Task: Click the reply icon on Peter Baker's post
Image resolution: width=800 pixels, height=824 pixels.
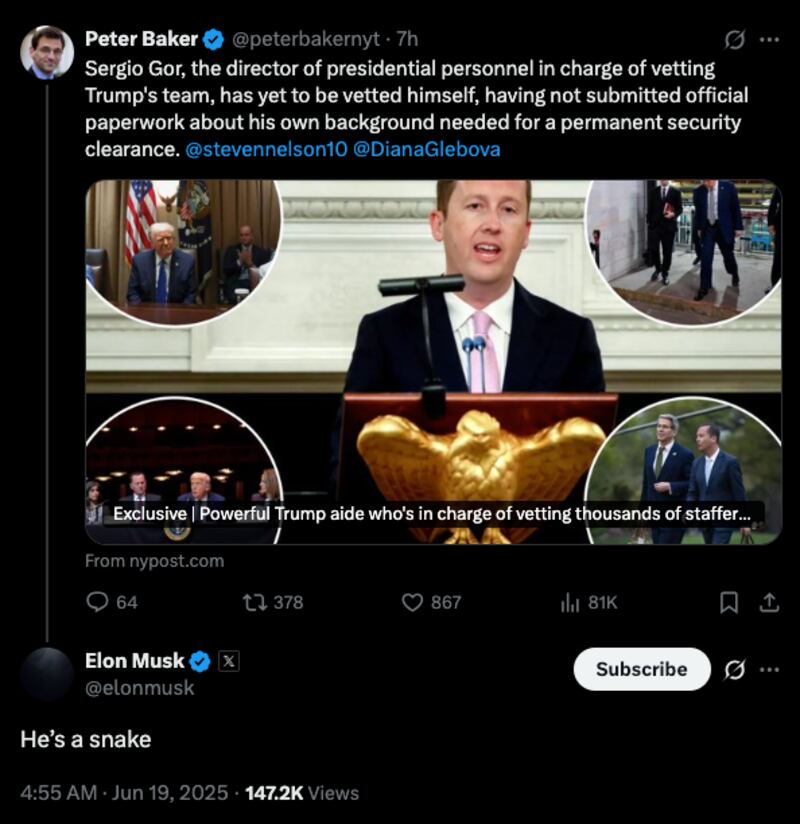Action: 97,602
